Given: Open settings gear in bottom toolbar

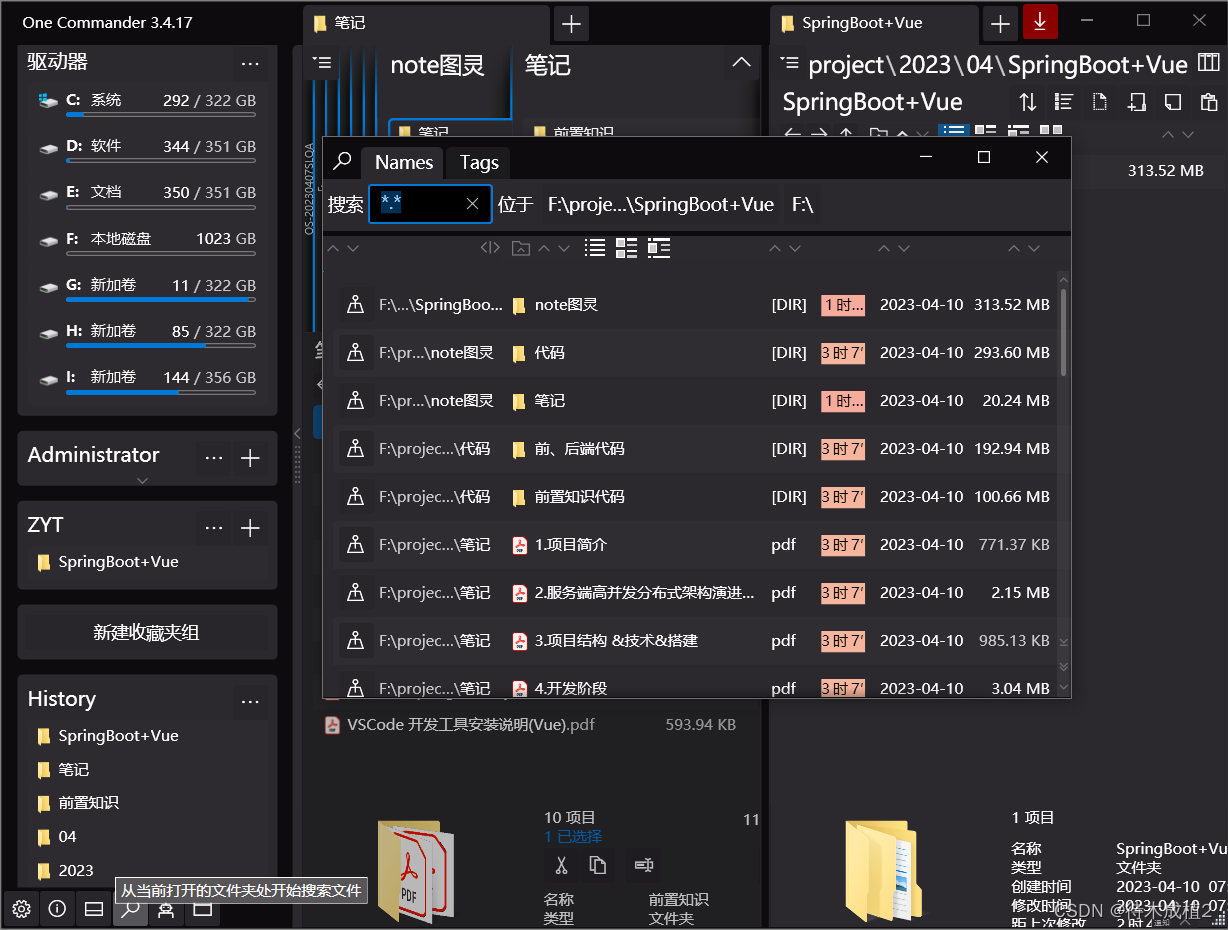Looking at the screenshot, I should [x=21, y=909].
